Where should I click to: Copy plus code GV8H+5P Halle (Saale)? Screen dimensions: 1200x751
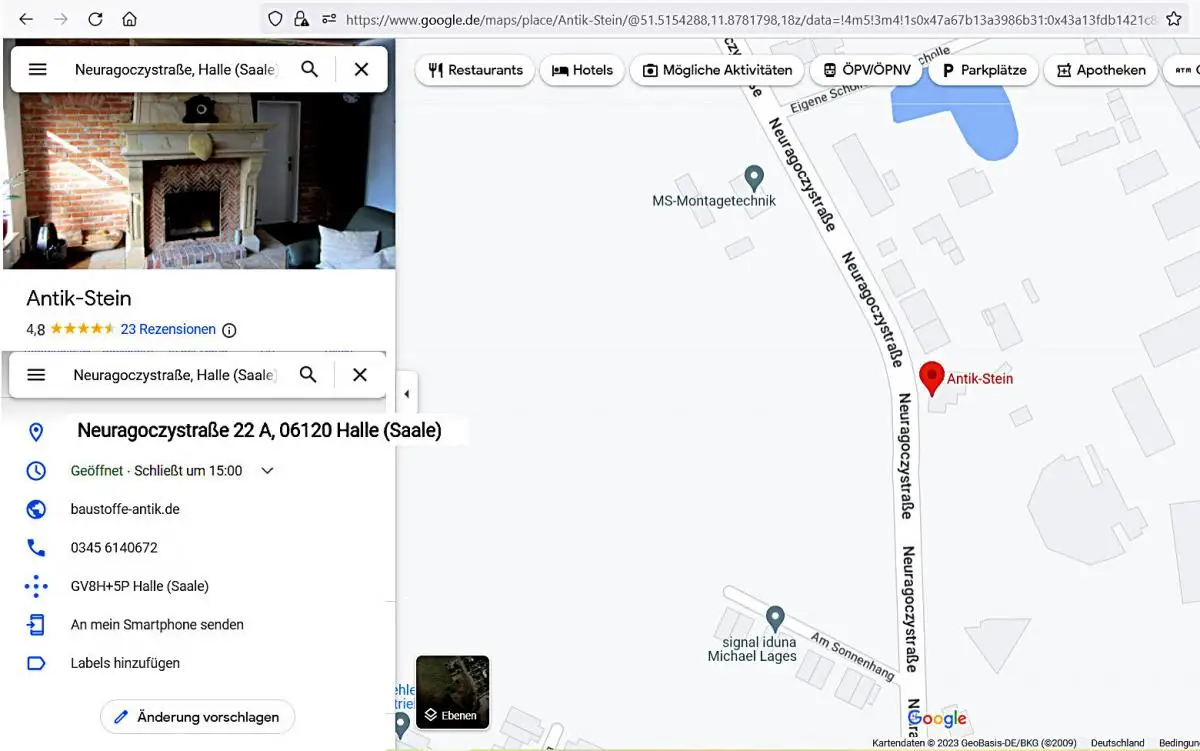[x=140, y=586]
